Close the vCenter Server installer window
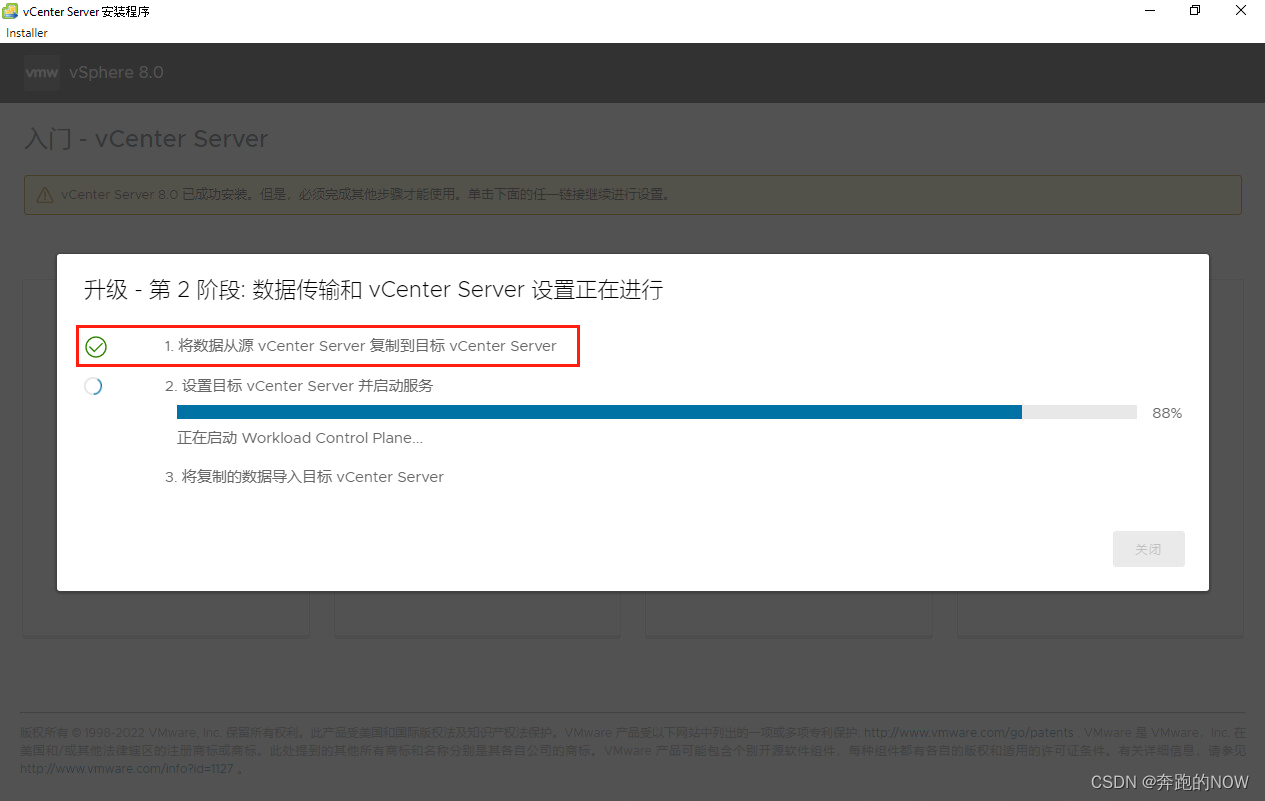 [1241, 11]
